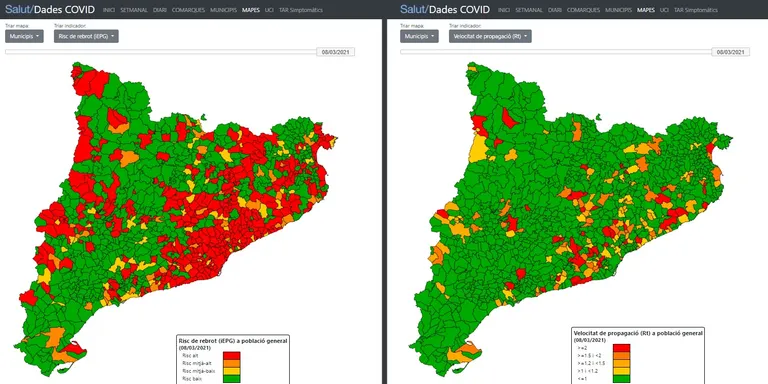Open INICI in the Risc de rebrot window
The image size is (768, 384).
tap(109, 10)
